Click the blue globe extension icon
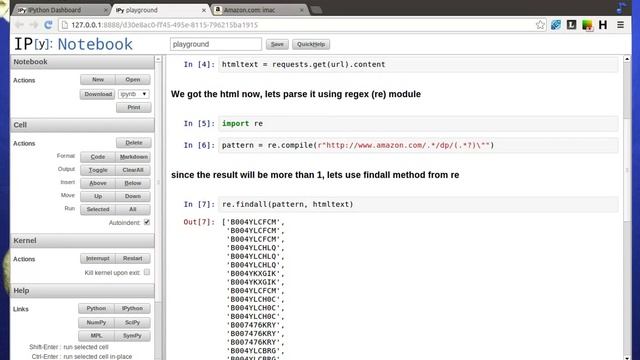 556,25
